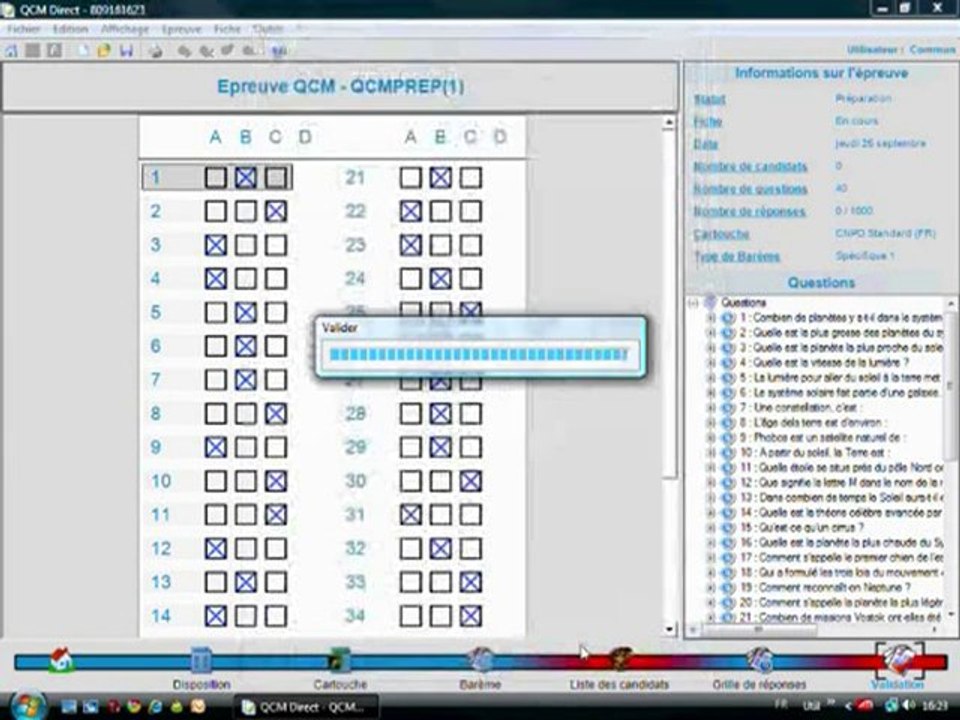Screen dimensions: 960x720
Task: Click the open folder toolbar icon
Action: [104, 51]
